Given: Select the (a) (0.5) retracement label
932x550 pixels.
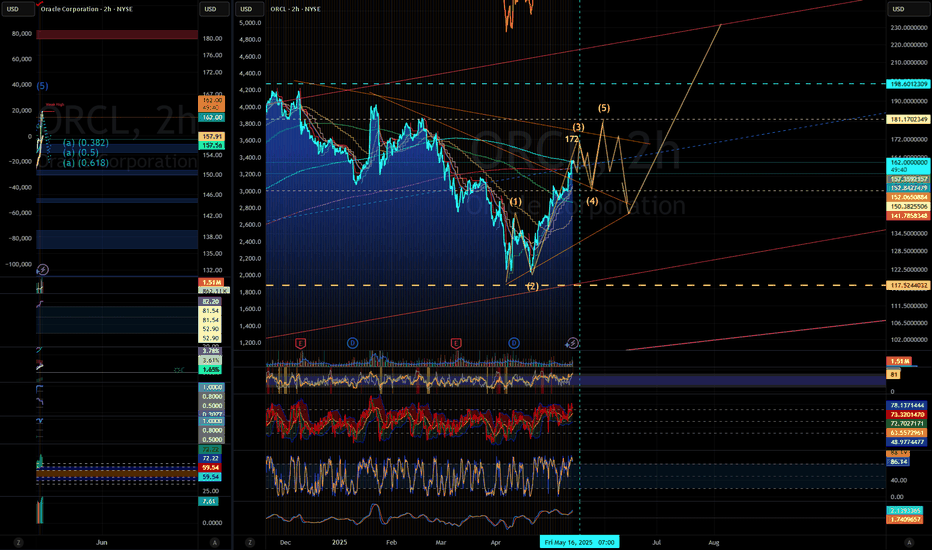Looking at the screenshot, I should click(x=81, y=153).
